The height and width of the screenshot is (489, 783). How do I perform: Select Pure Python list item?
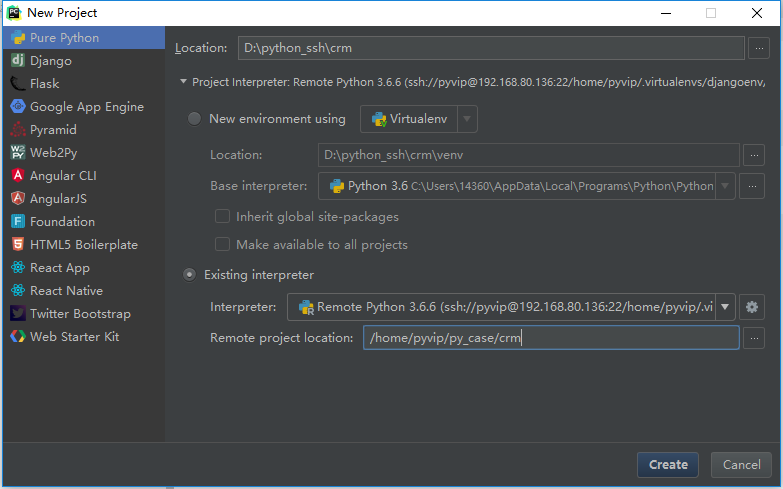[84, 37]
